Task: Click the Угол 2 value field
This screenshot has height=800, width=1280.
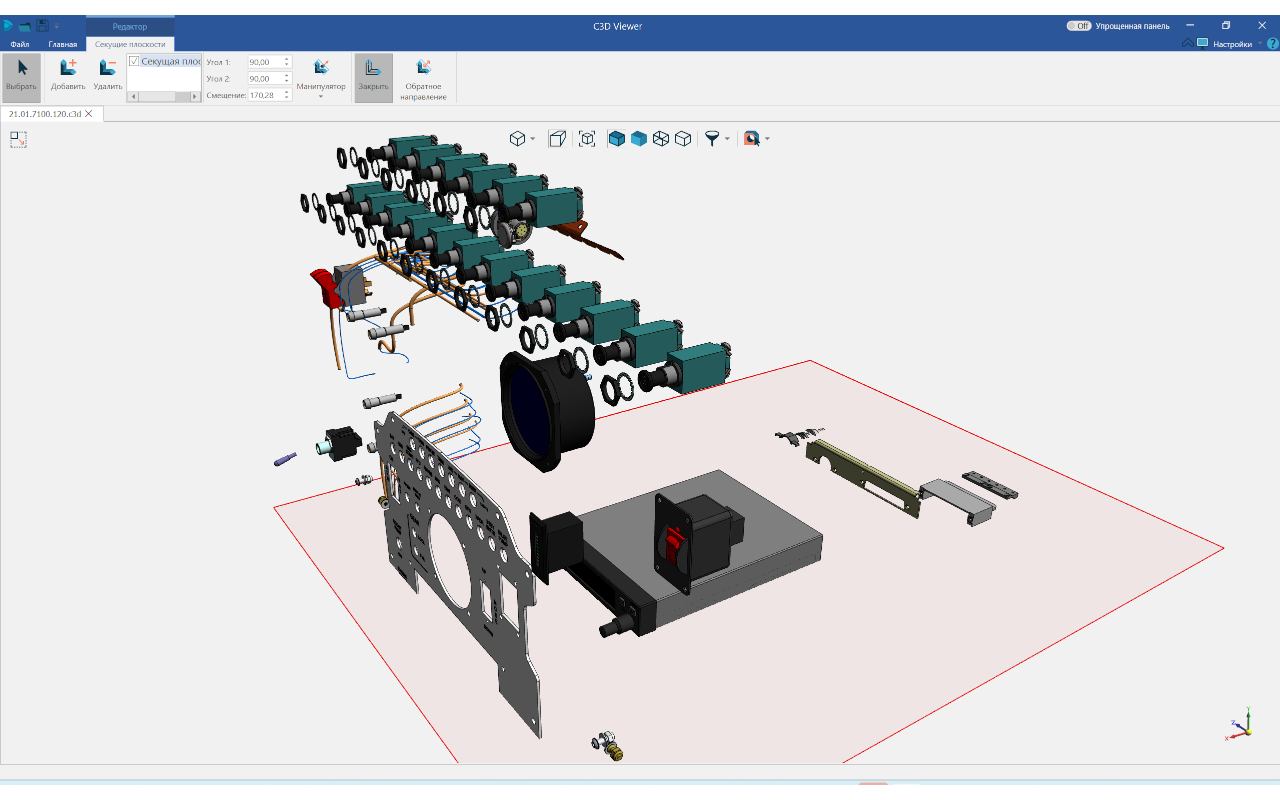Action: click(265, 78)
